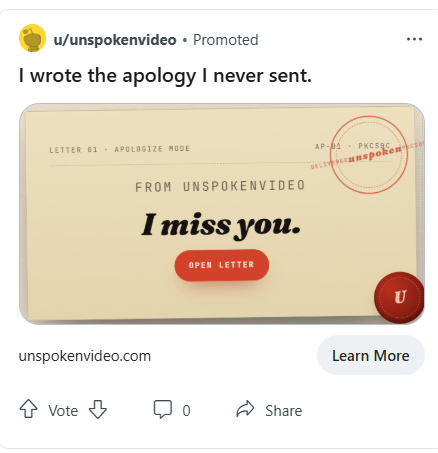Click the I miss you headline
This screenshot has height=453, width=438.
point(221,225)
